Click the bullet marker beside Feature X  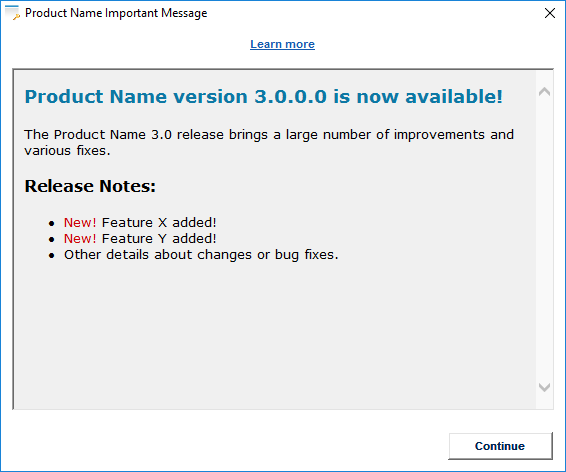click(52, 223)
